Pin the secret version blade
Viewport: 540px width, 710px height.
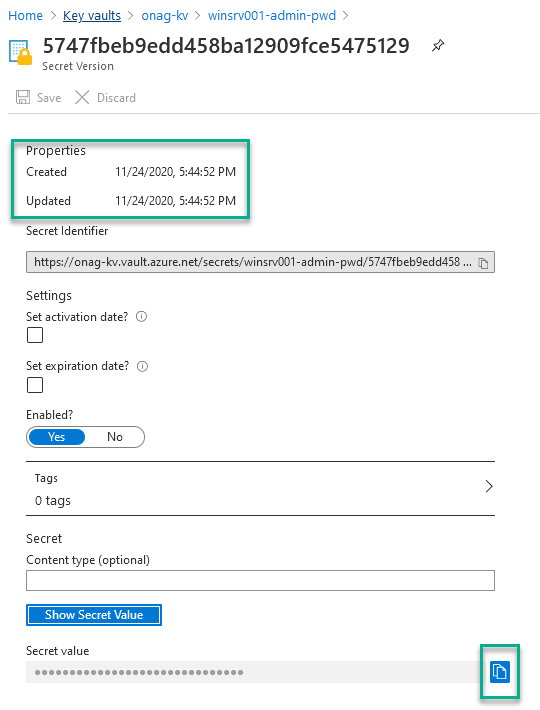438,46
